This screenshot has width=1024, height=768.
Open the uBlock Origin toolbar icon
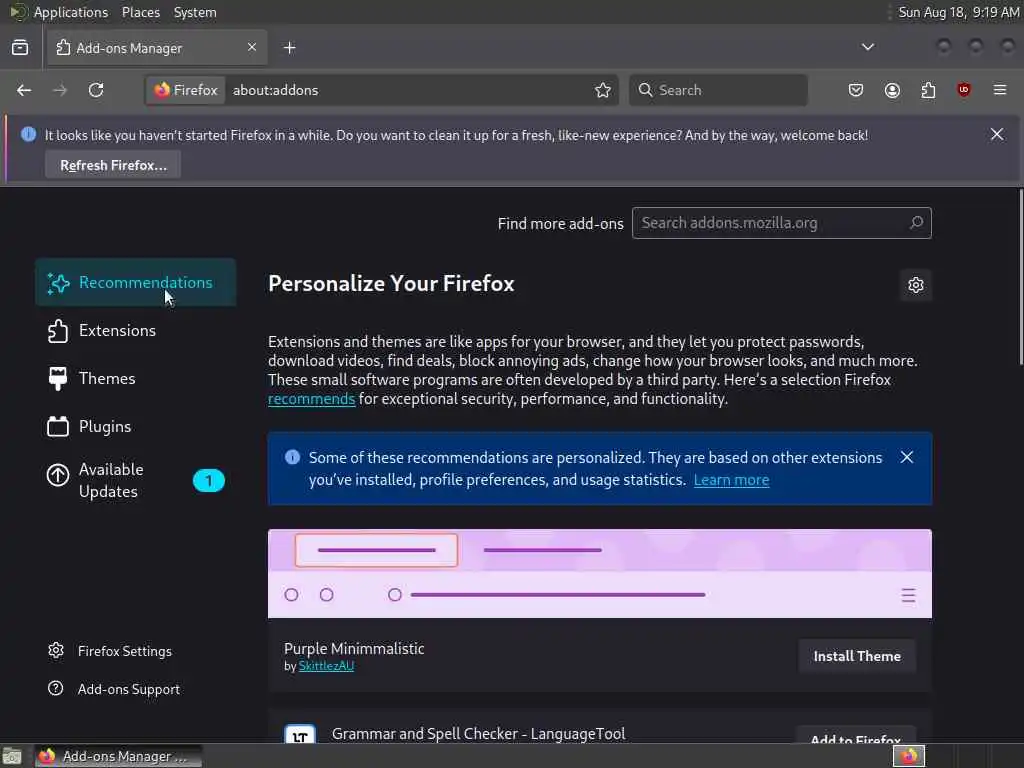point(964,90)
